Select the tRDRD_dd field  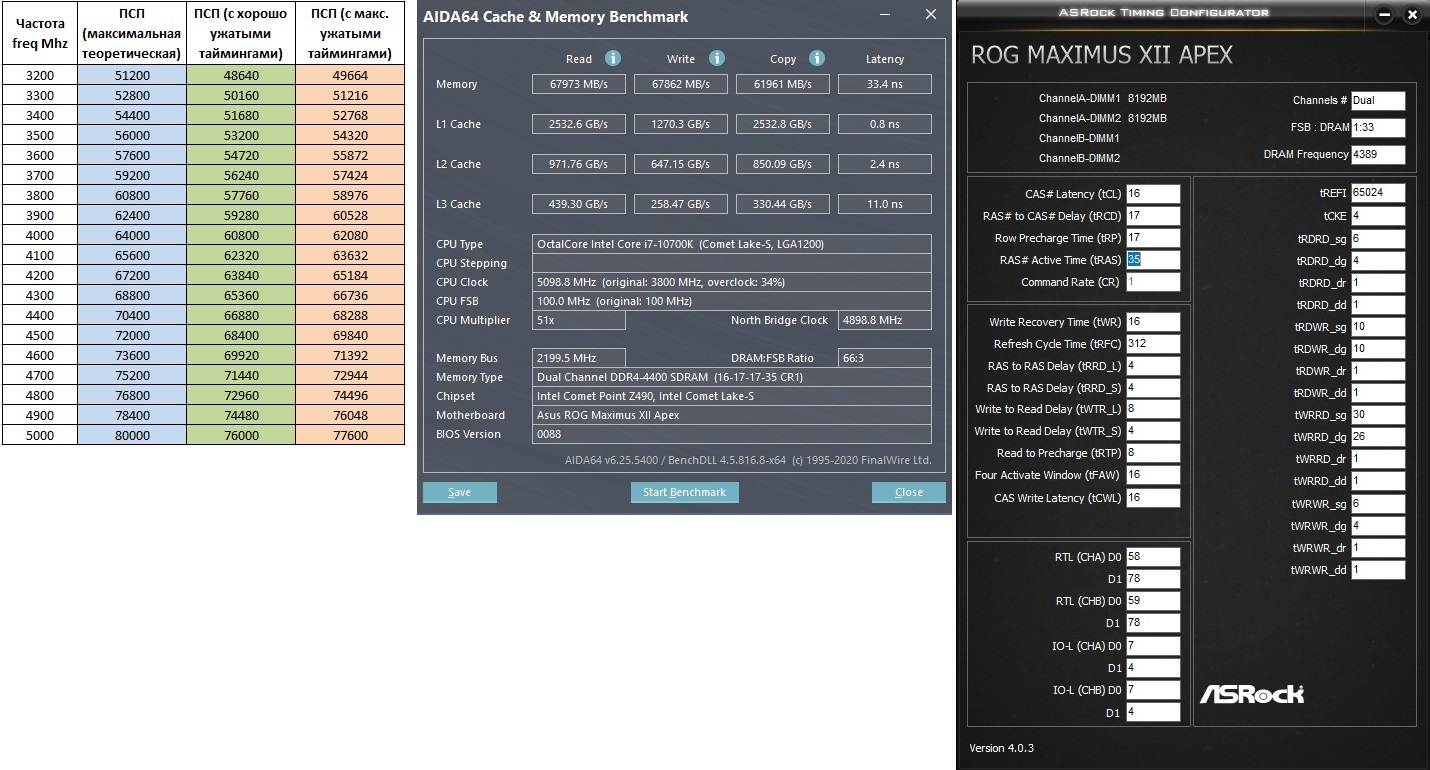1378,305
